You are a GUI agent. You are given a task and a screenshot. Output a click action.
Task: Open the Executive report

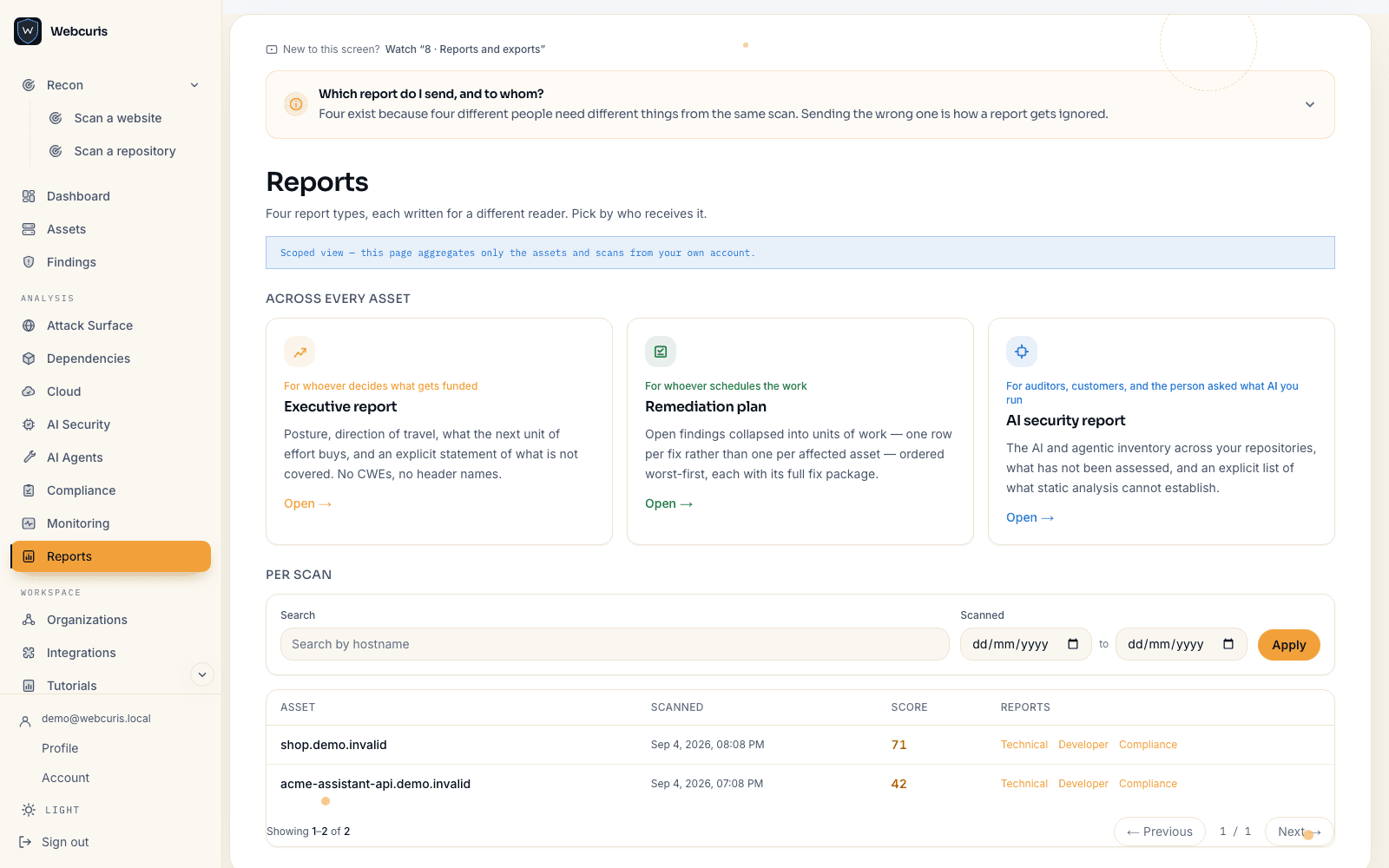tap(307, 503)
